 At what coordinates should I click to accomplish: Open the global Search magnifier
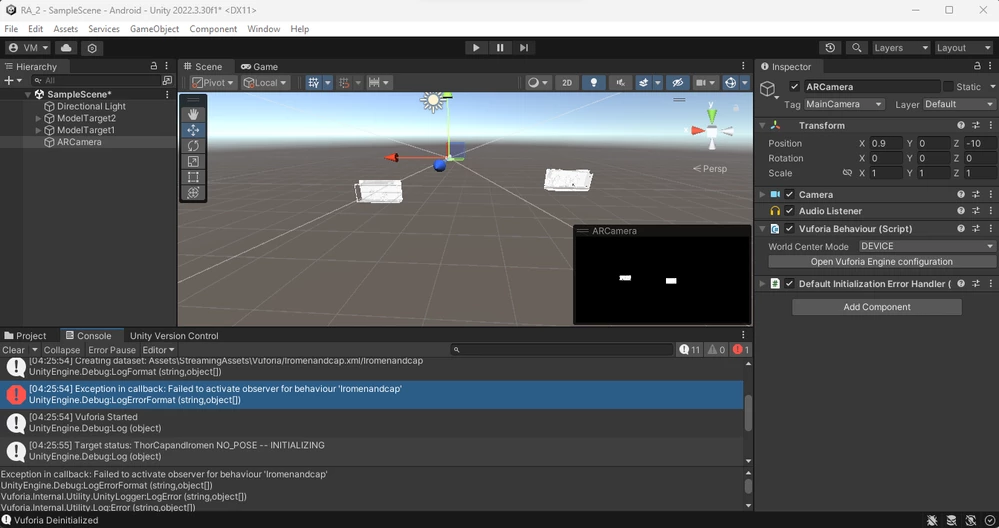coord(856,48)
